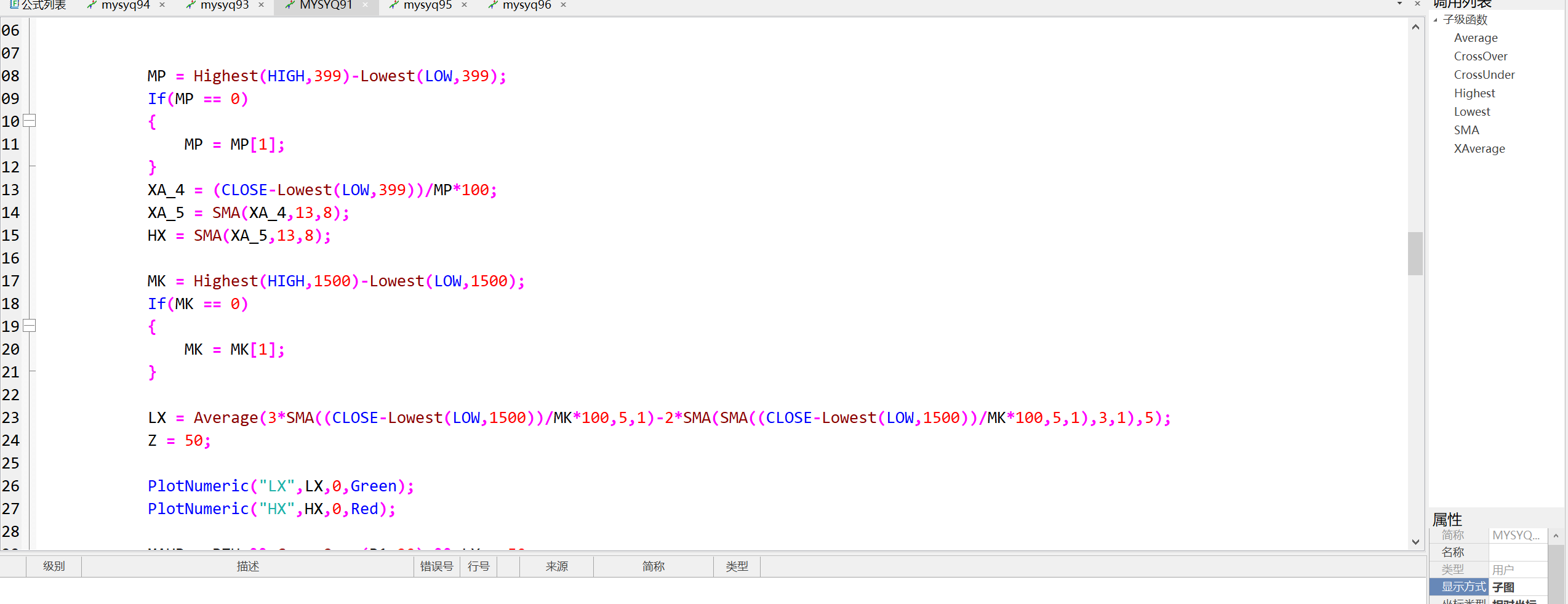Open the tab list dropdown arrow
Viewport: 1568px width, 604px height.
tap(1399, 4)
